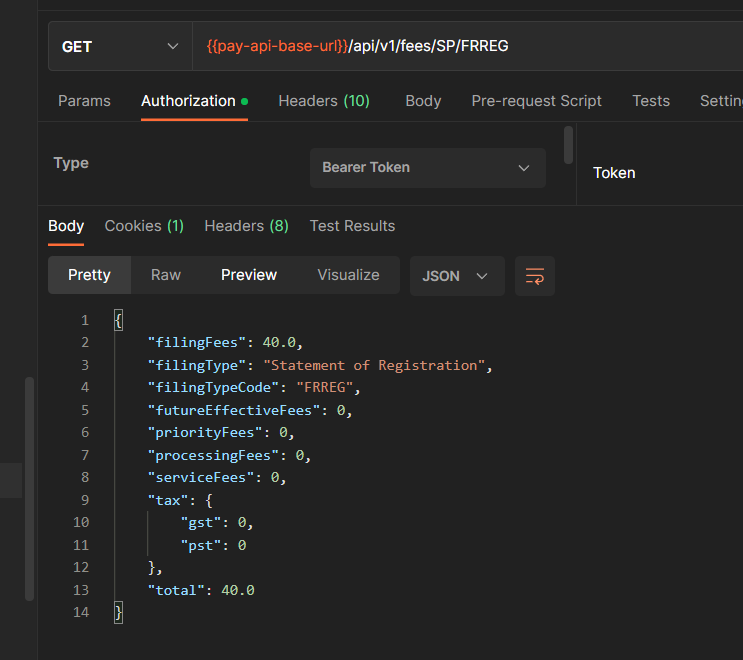Image resolution: width=743 pixels, height=660 pixels.
Task: Select the Authorization tab
Action: pyautogui.click(x=194, y=101)
